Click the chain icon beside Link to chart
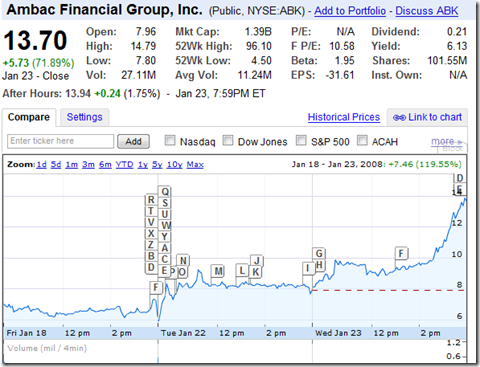The image size is (480, 367). [x=399, y=118]
